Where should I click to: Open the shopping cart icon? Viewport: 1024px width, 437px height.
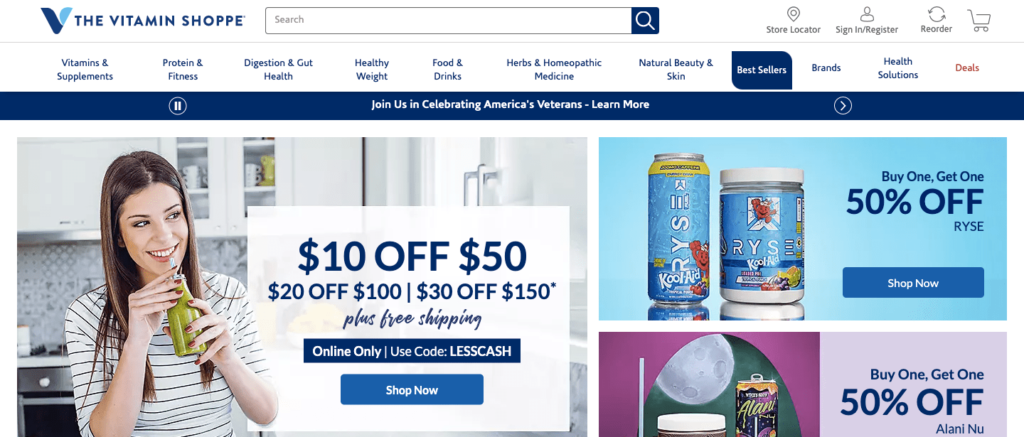point(979,21)
